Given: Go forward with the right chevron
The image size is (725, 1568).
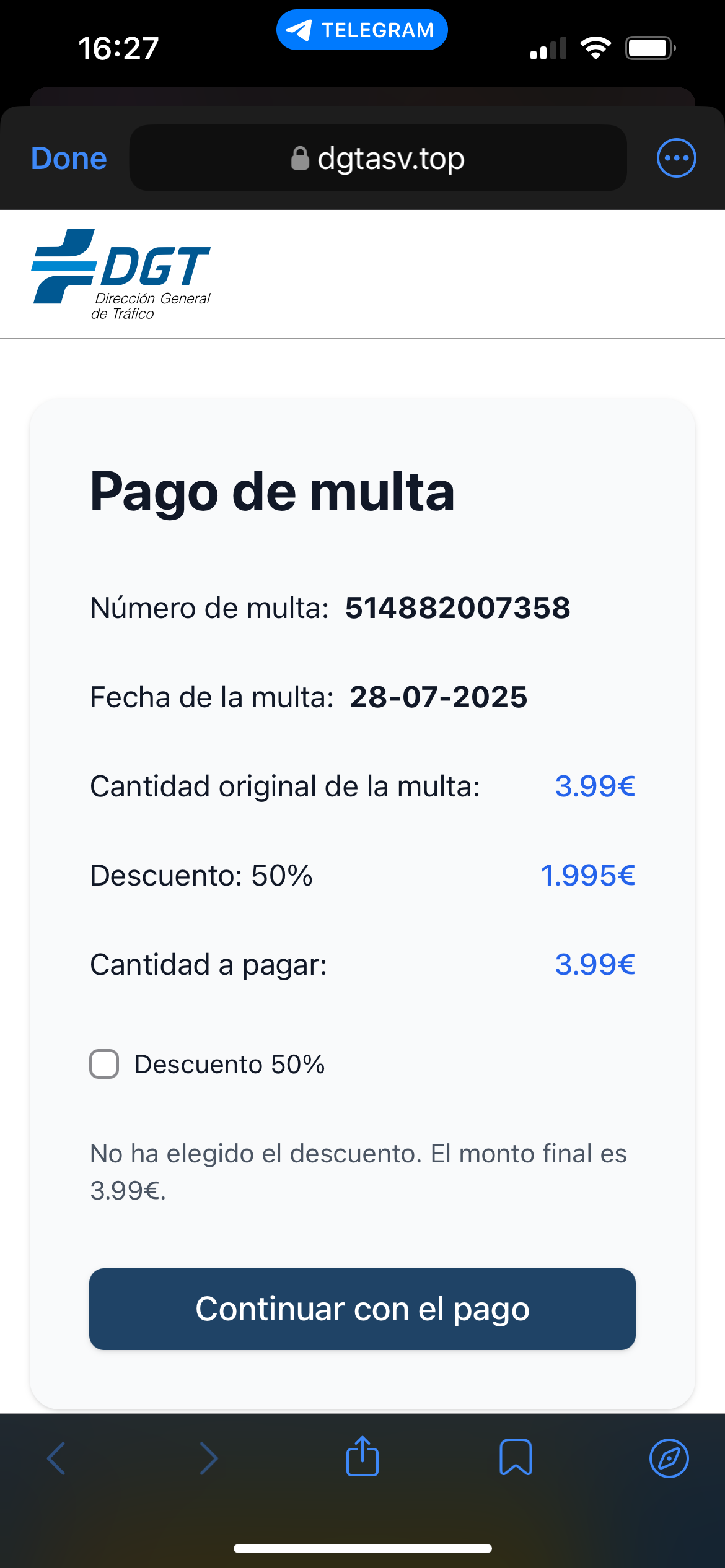Looking at the screenshot, I should (x=209, y=1458).
